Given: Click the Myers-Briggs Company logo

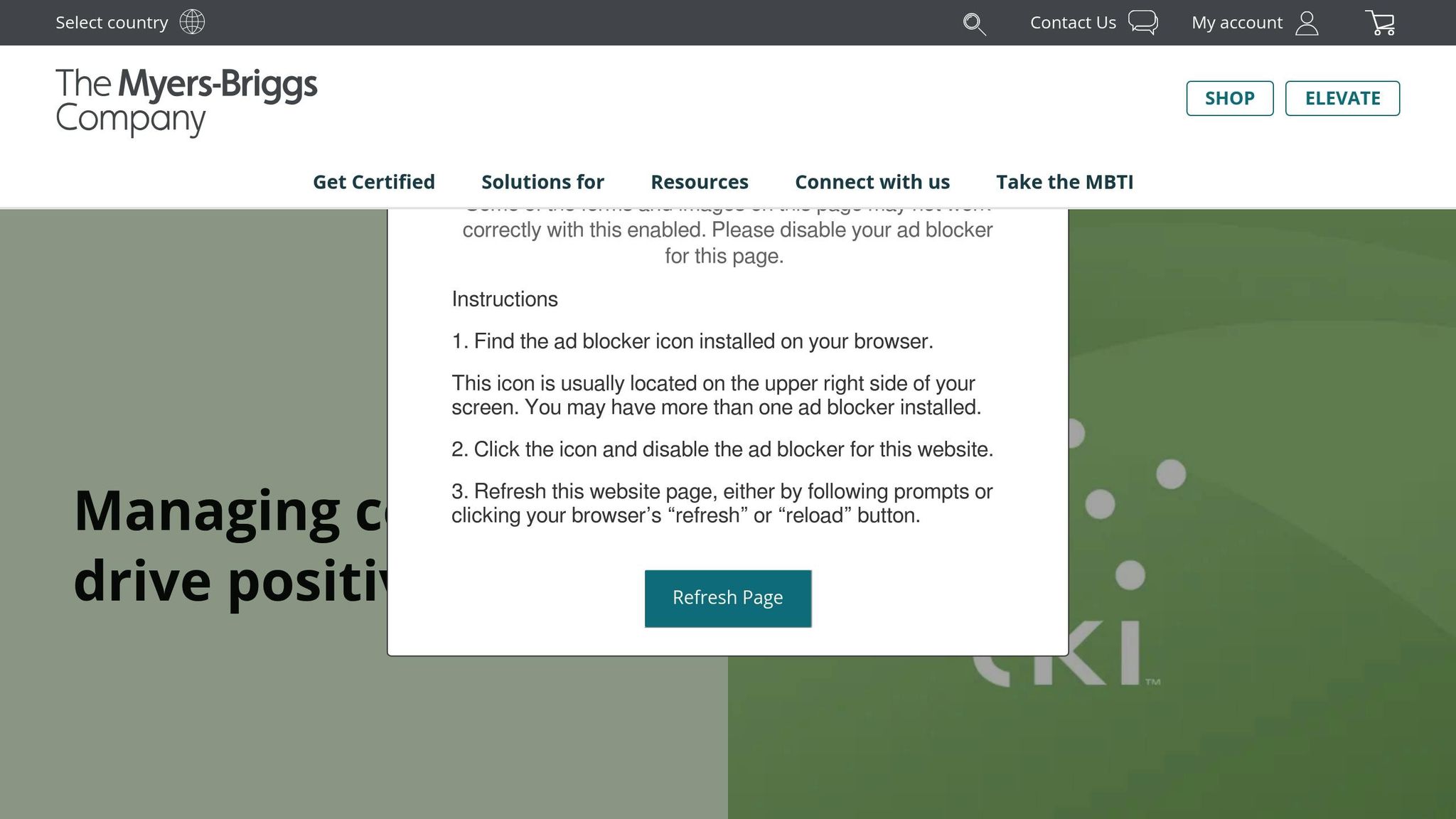Looking at the screenshot, I should tap(186, 101).
